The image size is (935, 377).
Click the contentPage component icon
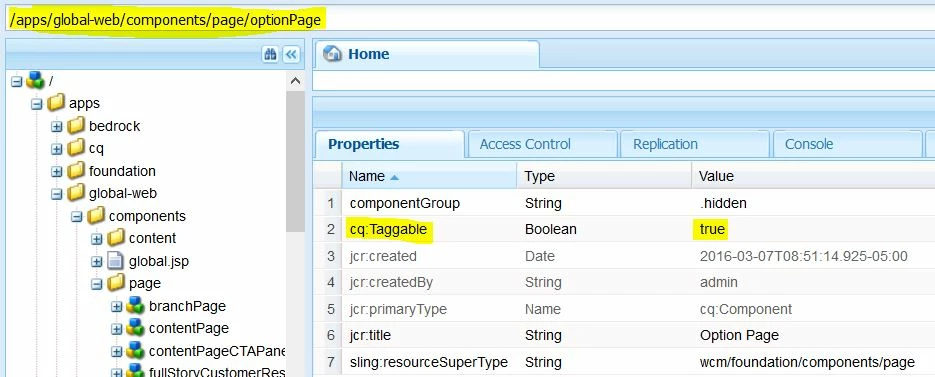click(x=136, y=328)
